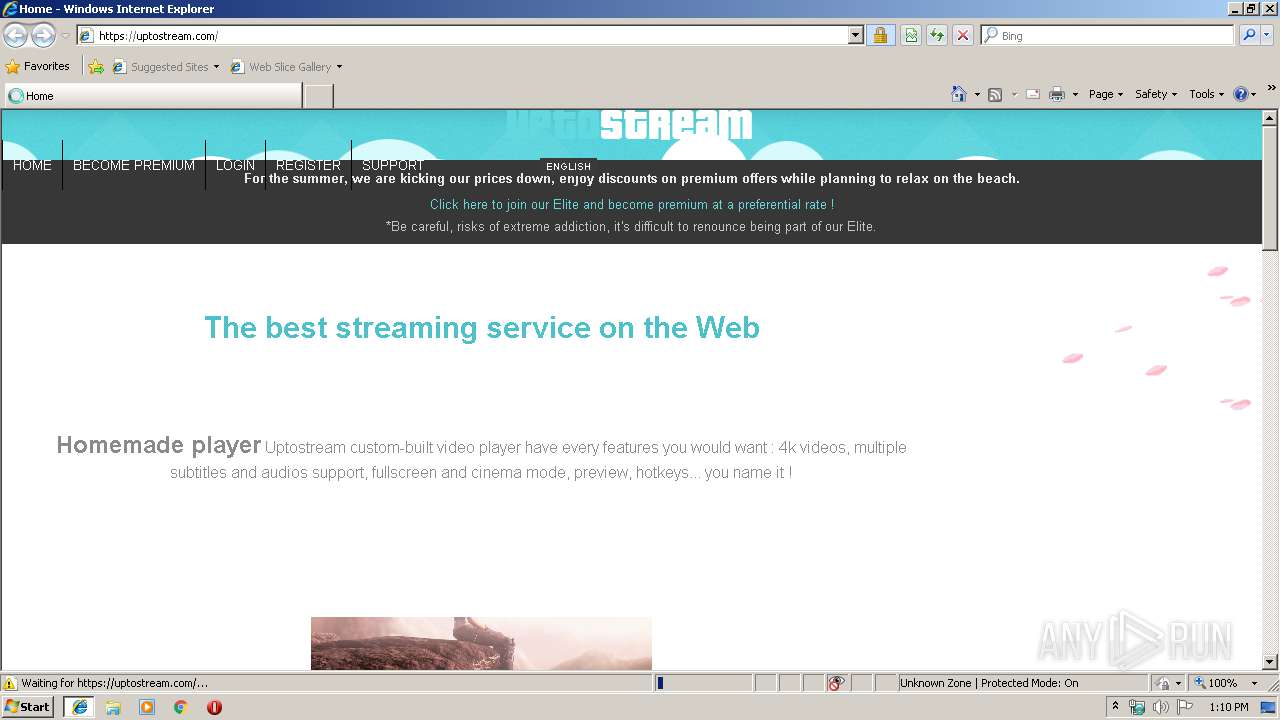Click the Uptostream logo
Viewport: 1280px width, 720px height.
click(x=628, y=125)
